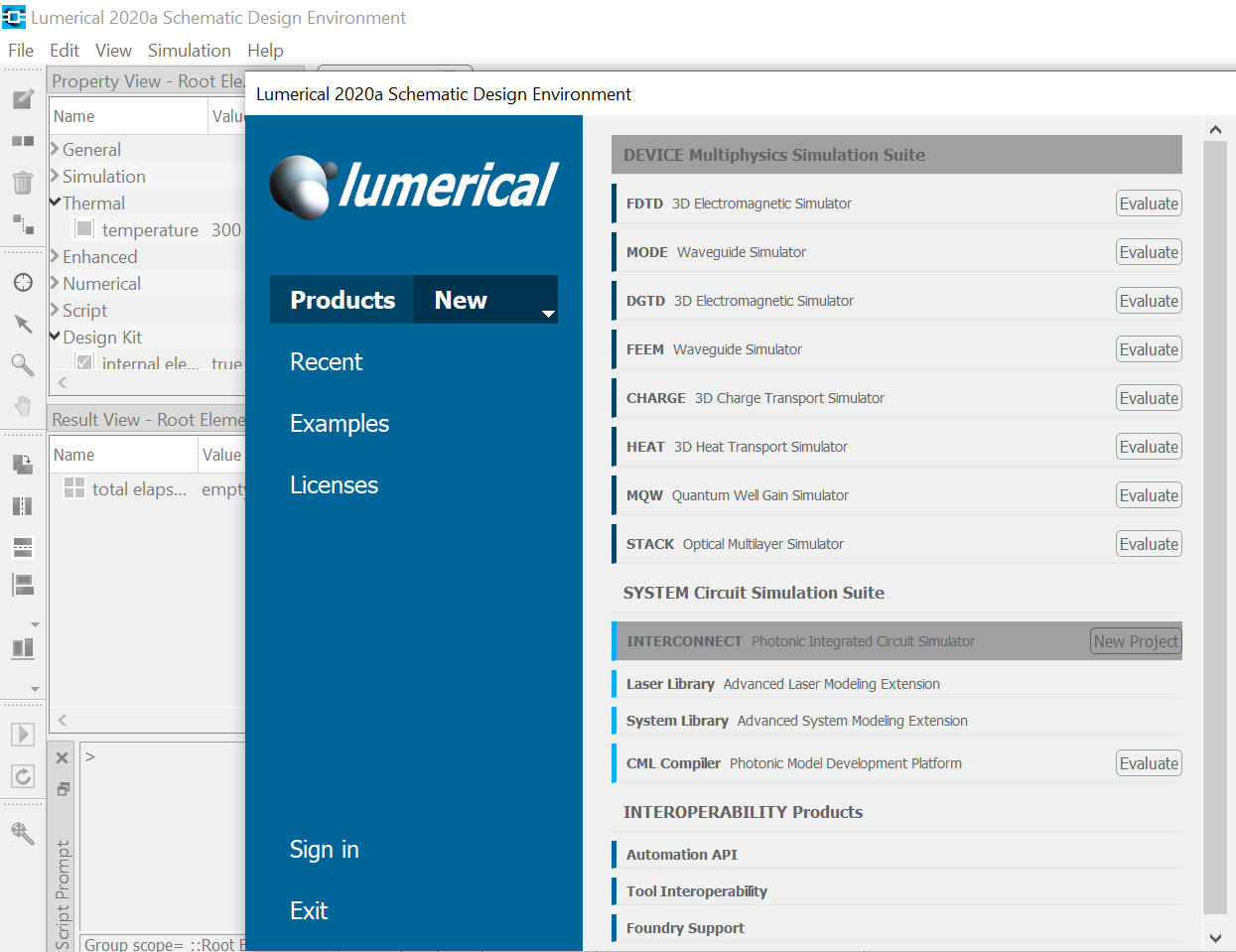This screenshot has height=952, width=1236.
Task: Select the hand pan tool
Action: pyautogui.click(x=23, y=406)
